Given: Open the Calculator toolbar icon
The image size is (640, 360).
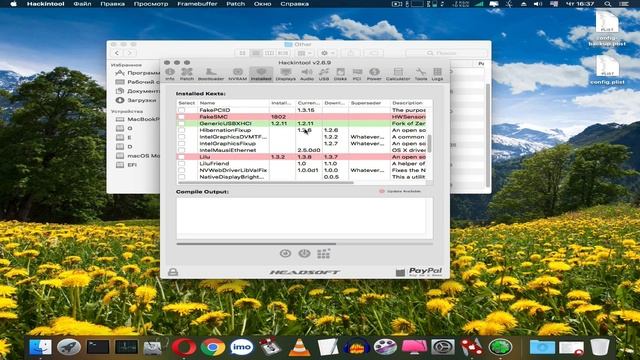Looking at the screenshot, I should [x=398, y=74].
